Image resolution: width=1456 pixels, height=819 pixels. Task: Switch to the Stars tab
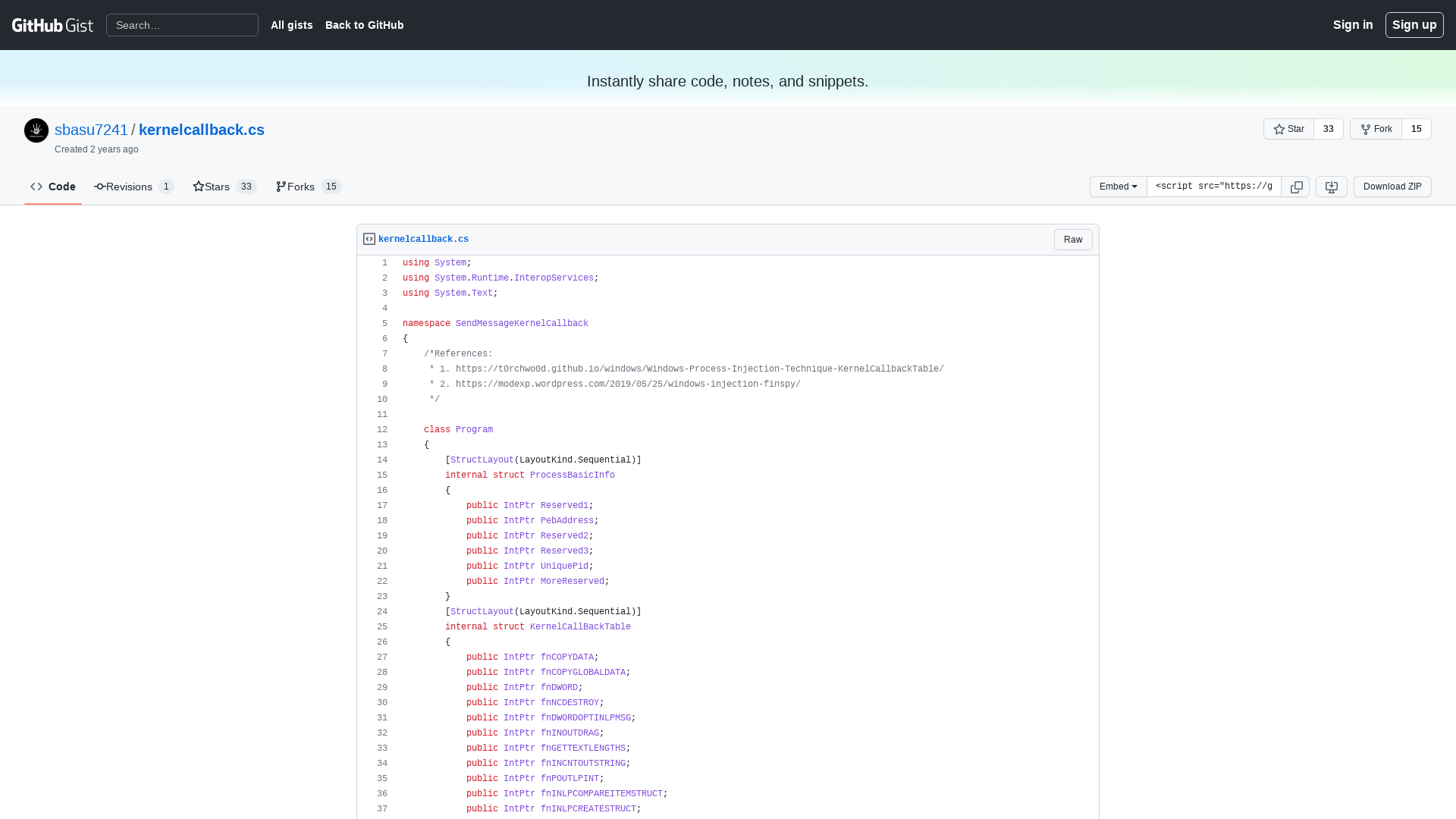(x=224, y=187)
